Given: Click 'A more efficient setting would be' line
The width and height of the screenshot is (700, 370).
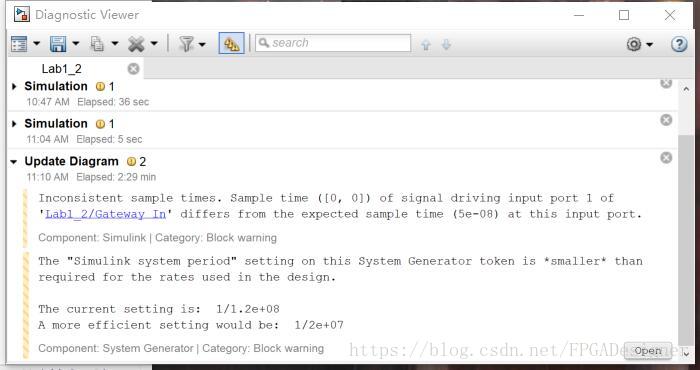Looking at the screenshot, I should pyautogui.click(x=191, y=325).
